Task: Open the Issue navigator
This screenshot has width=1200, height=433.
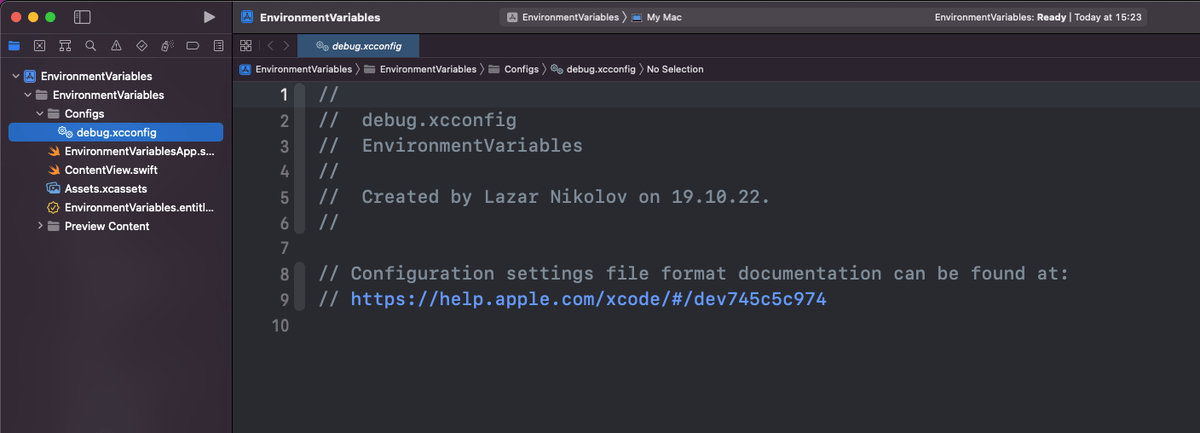Action: (x=116, y=45)
